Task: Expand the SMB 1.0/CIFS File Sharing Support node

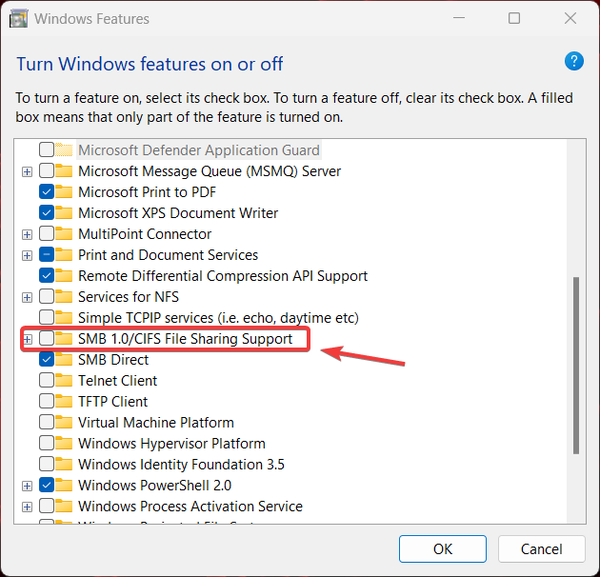Action: click(x=27, y=339)
